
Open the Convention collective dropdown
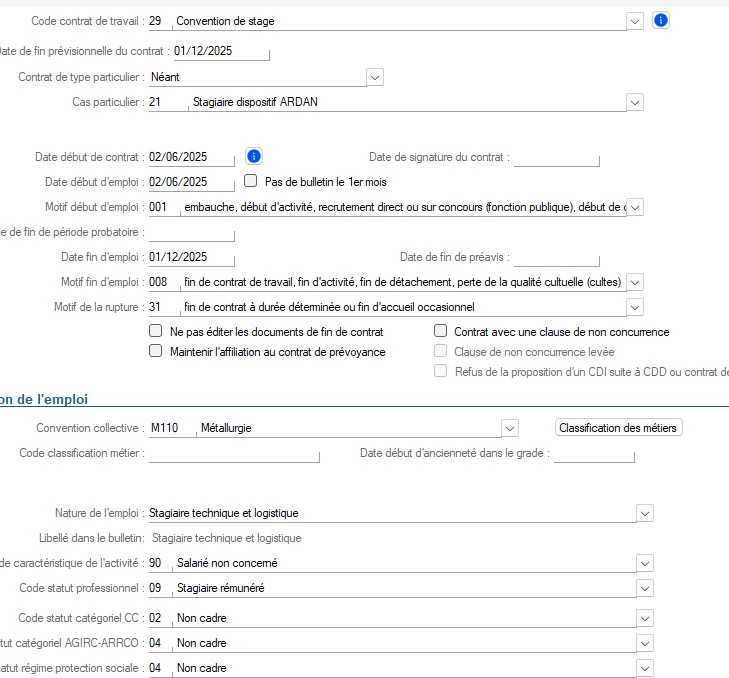coord(510,428)
